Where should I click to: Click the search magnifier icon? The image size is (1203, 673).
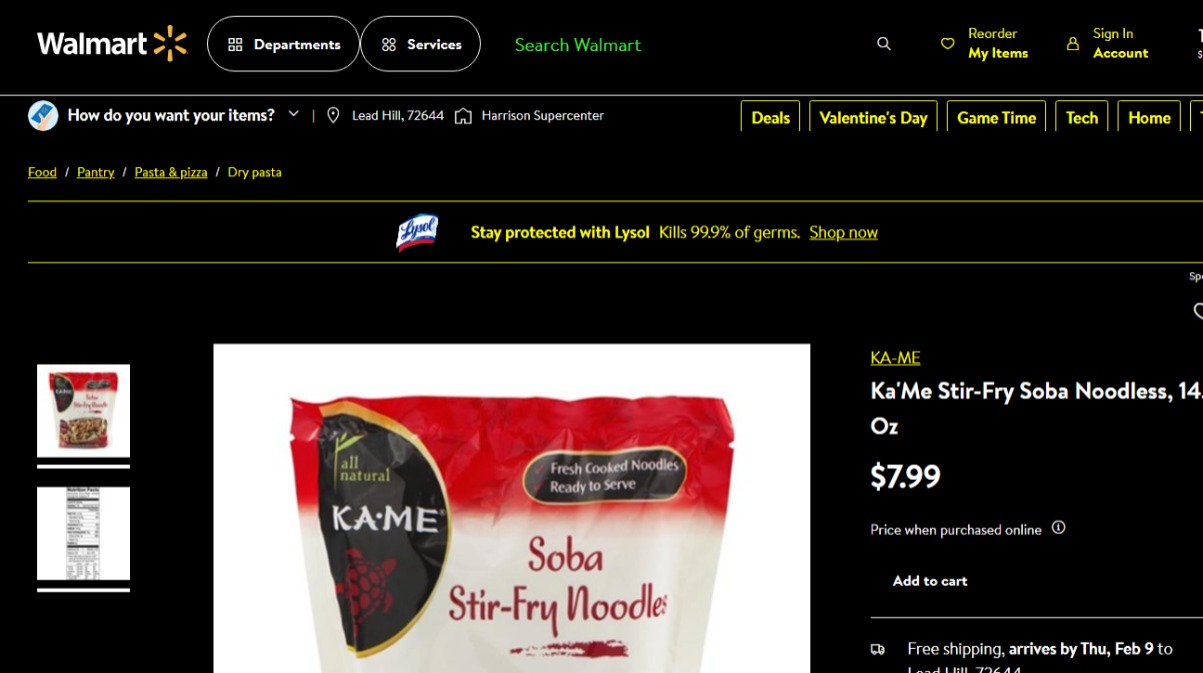(x=884, y=44)
